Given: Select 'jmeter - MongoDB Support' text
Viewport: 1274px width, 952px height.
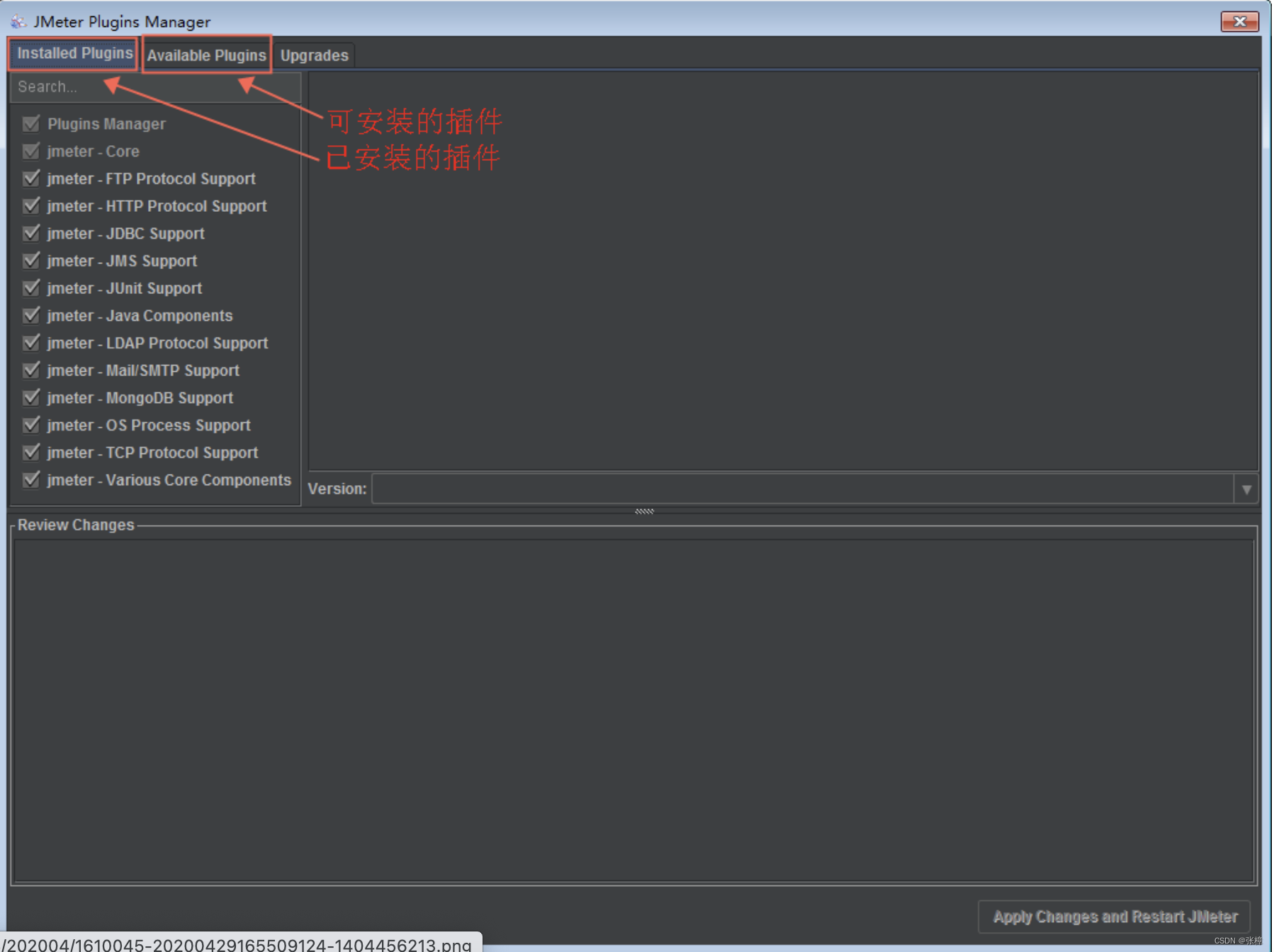Looking at the screenshot, I should coord(140,398).
